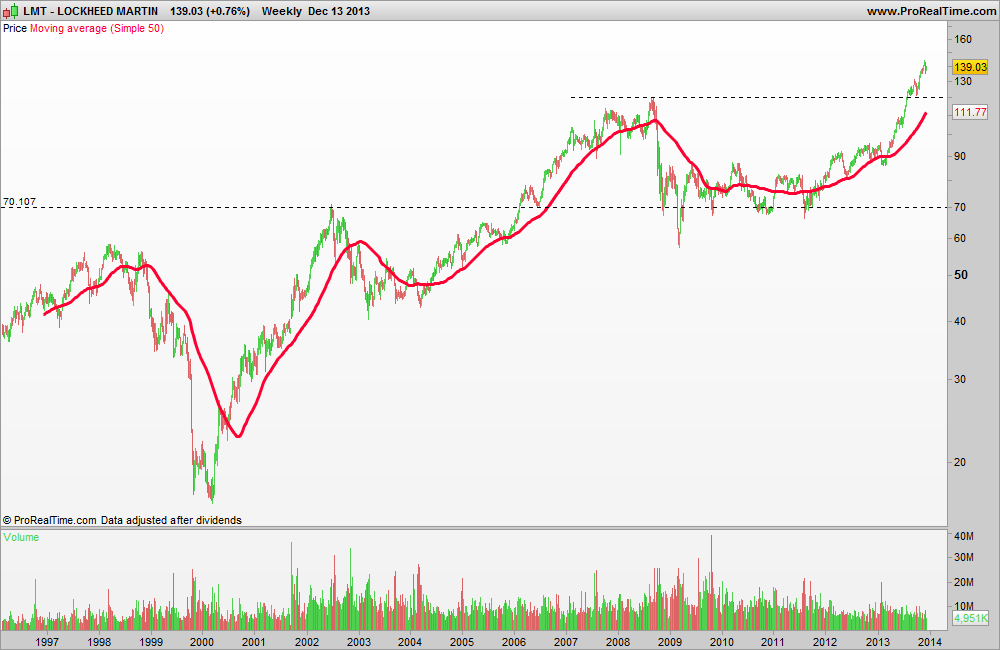Select the Moving average (Simple 50) label
1000x650 pixels.
(97, 29)
